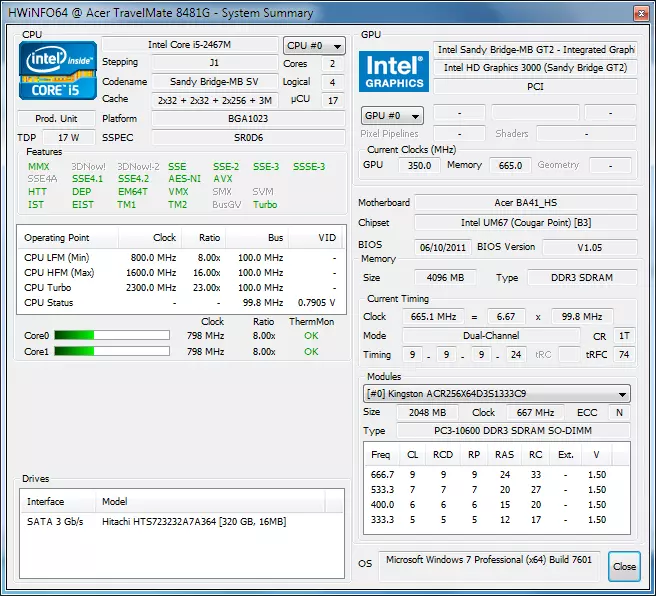Viewport: 656px width, 596px height.
Task: Select the CPU Status row
Action: pyautogui.click(x=181, y=302)
